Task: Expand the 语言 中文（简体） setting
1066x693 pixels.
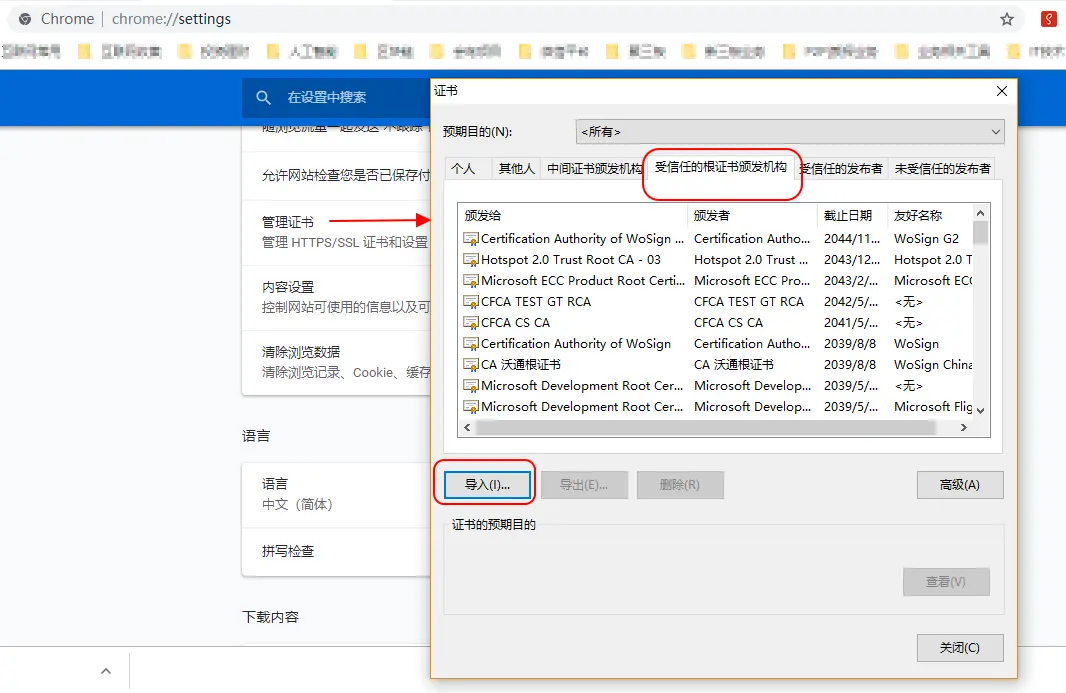Action: point(337,494)
